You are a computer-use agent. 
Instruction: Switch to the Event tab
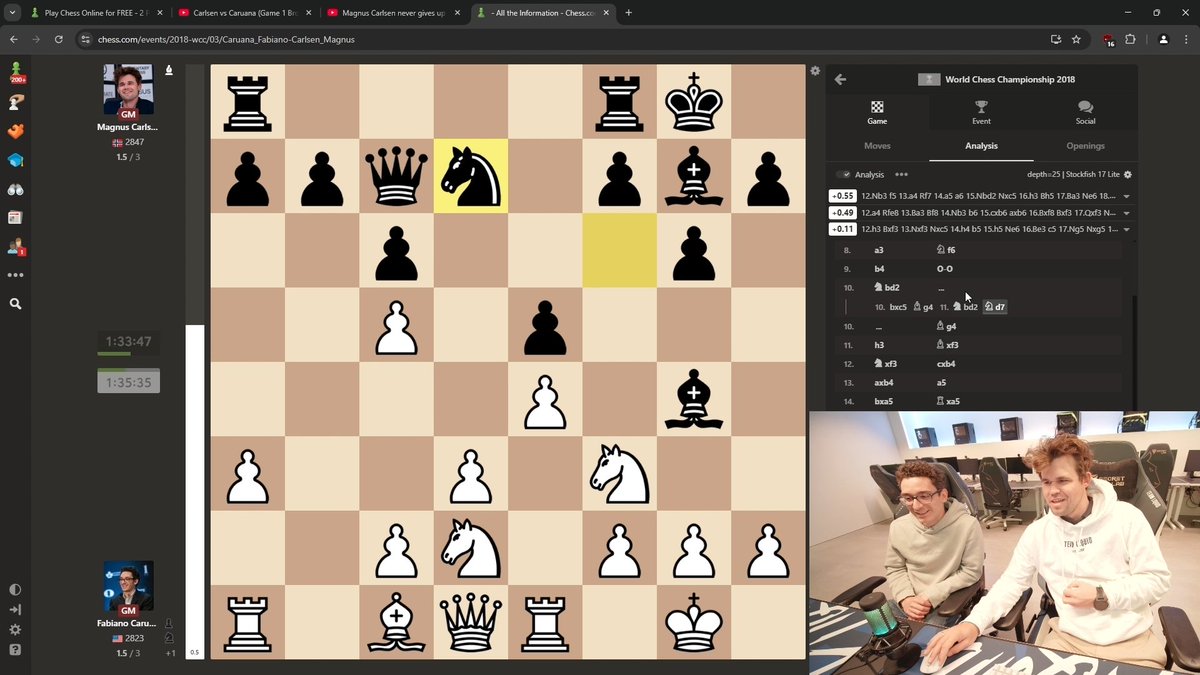[981, 113]
